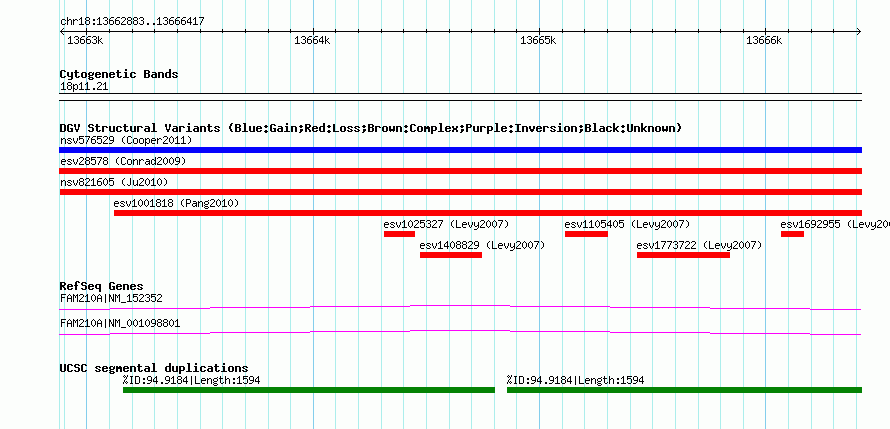
Task: Click the ruler's left arrow end
Action: [62, 32]
